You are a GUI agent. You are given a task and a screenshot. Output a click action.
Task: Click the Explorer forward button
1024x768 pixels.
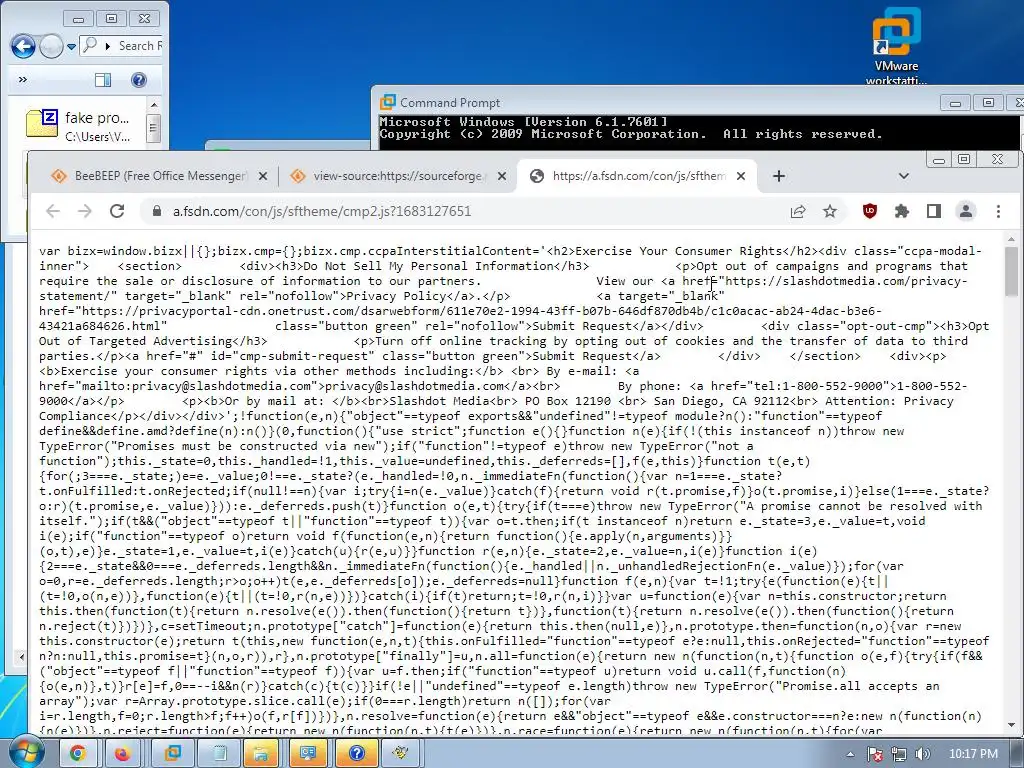pos(51,46)
